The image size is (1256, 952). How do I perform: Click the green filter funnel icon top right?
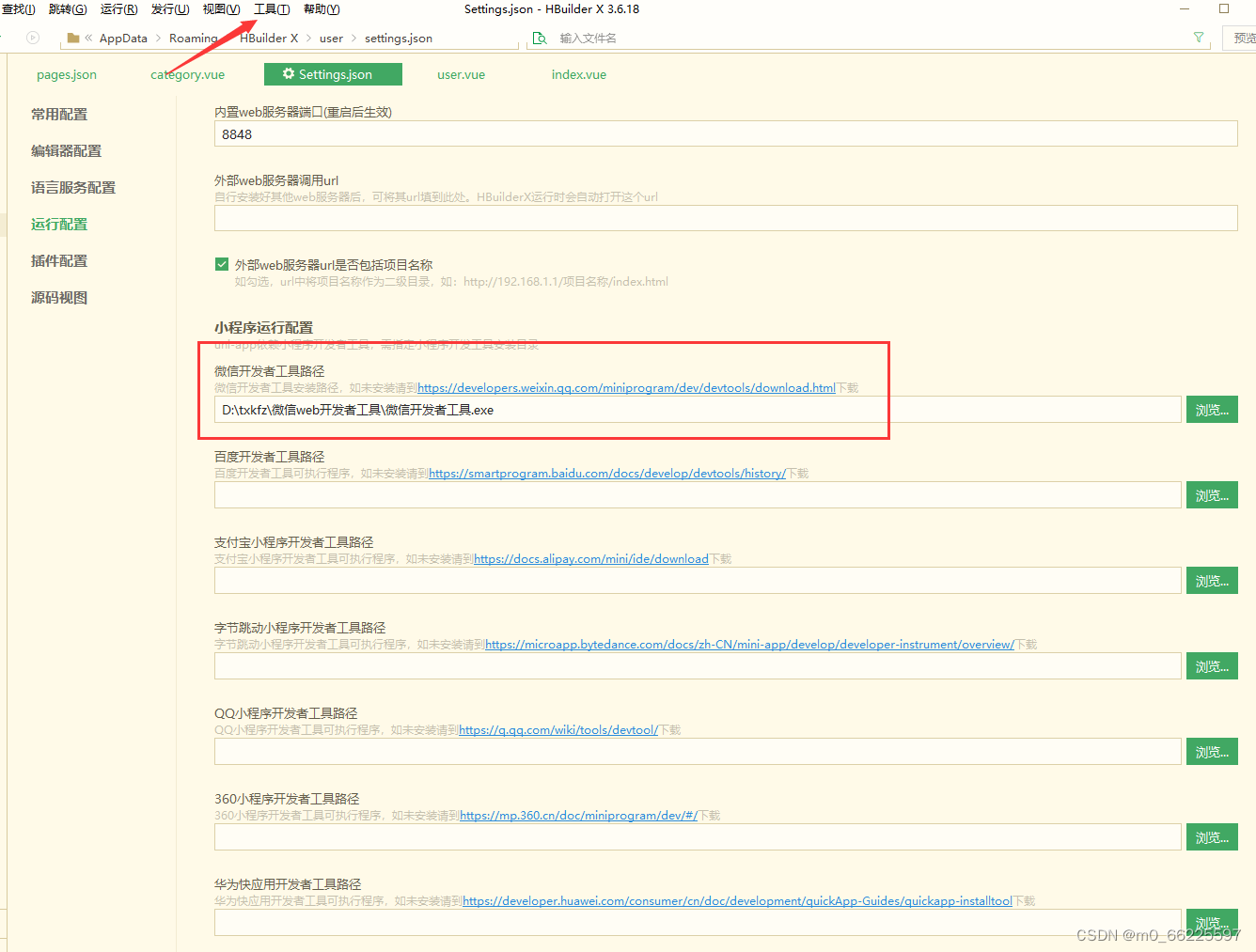pyautogui.click(x=1198, y=38)
